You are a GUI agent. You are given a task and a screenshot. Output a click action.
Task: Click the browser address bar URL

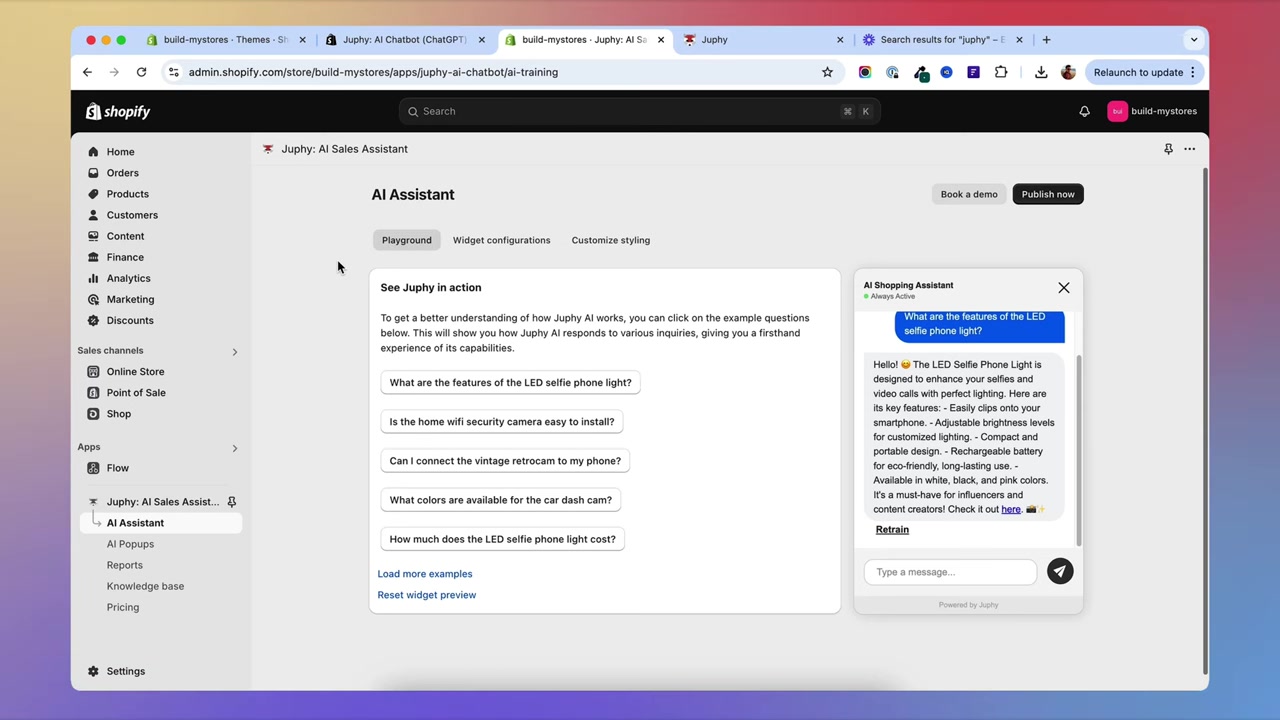[373, 72]
